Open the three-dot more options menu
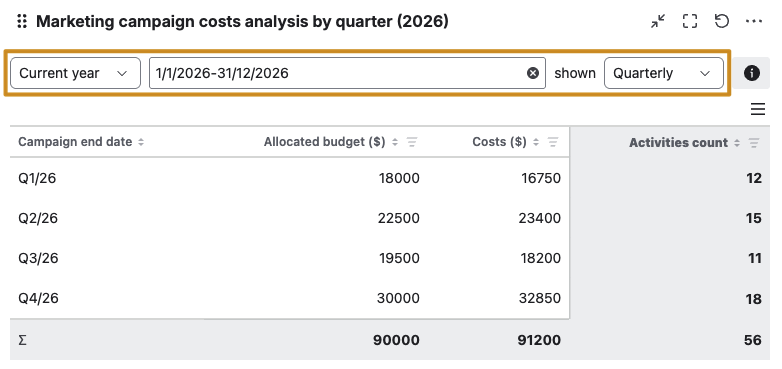This screenshot has width=782, height=369. [754, 21]
